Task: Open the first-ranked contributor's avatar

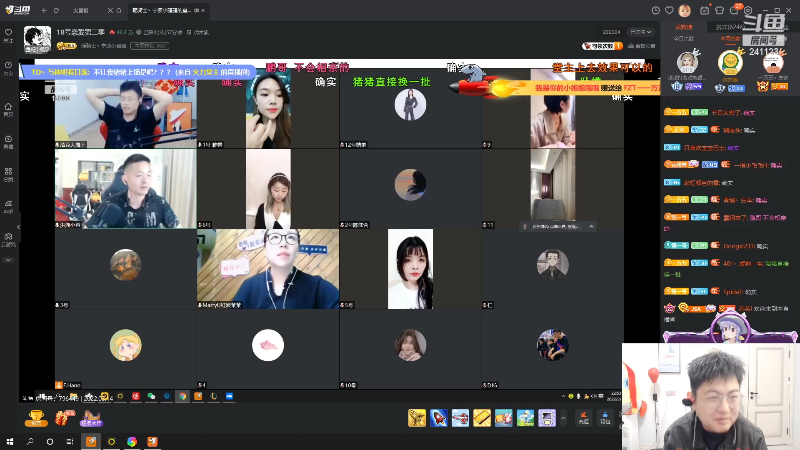Action: pyautogui.click(x=687, y=63)
